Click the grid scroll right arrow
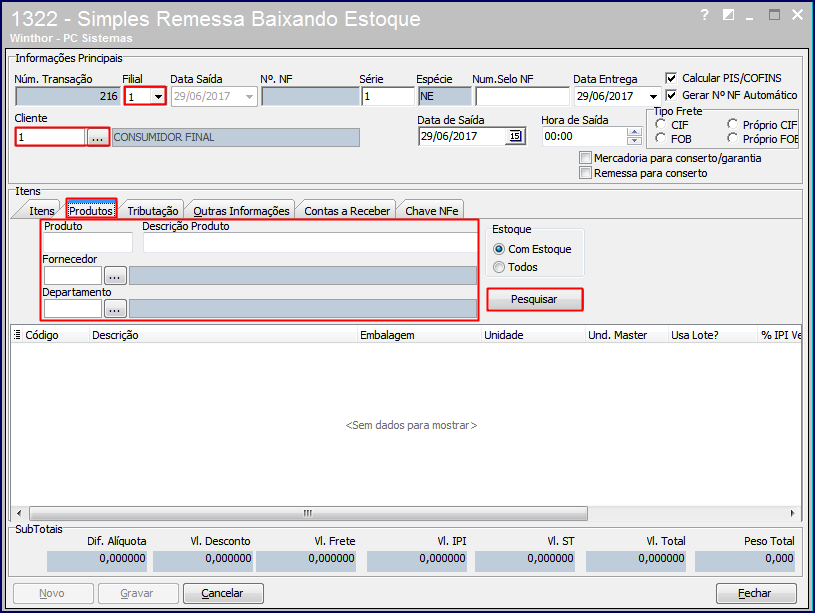 coord(793,513)
